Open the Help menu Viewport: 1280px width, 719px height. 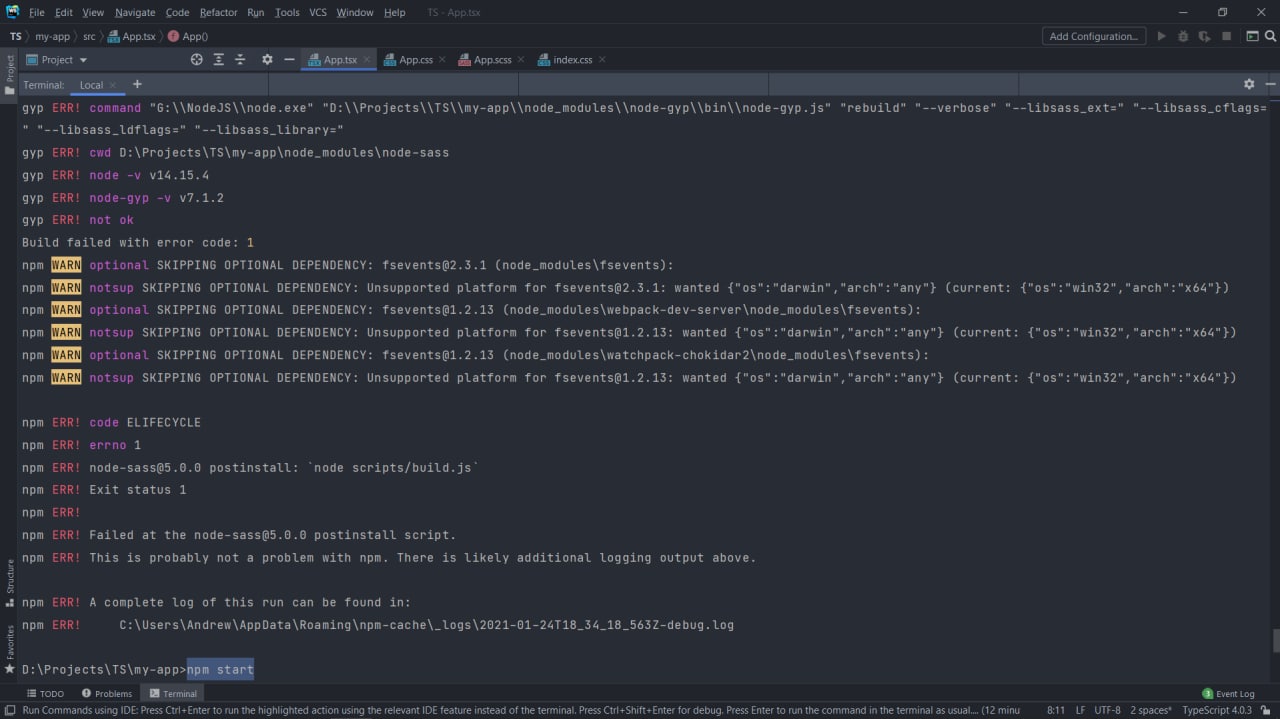coord(395,12)
